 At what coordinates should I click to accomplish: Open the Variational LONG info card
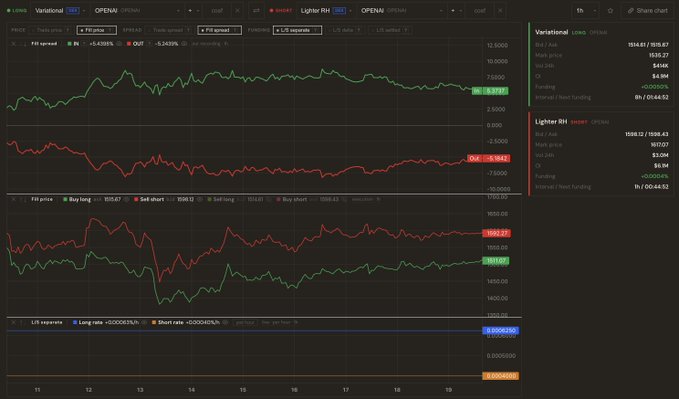point(601,65)
